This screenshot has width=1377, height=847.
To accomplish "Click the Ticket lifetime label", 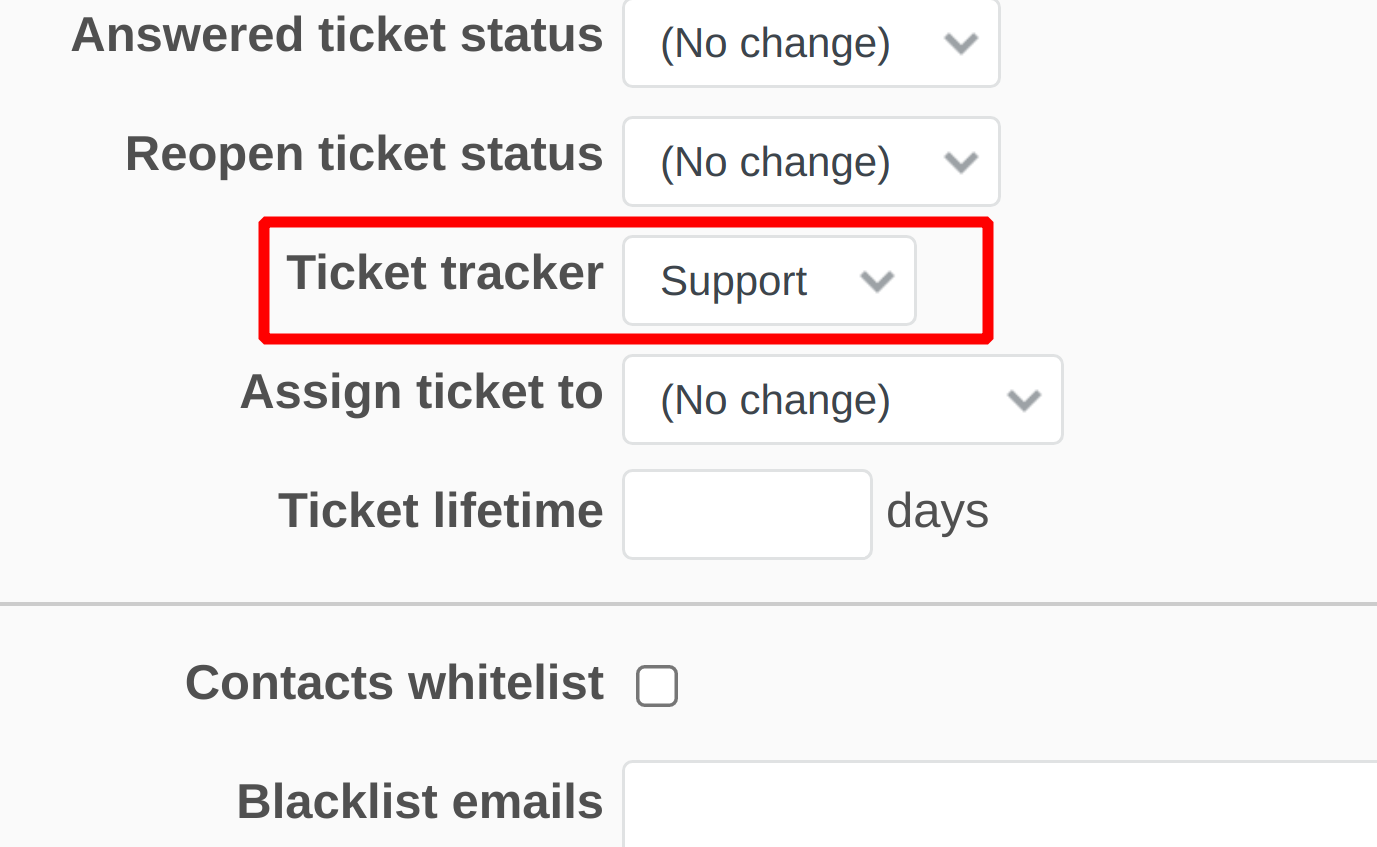I will pyautogui.click(x=440, y=510).
